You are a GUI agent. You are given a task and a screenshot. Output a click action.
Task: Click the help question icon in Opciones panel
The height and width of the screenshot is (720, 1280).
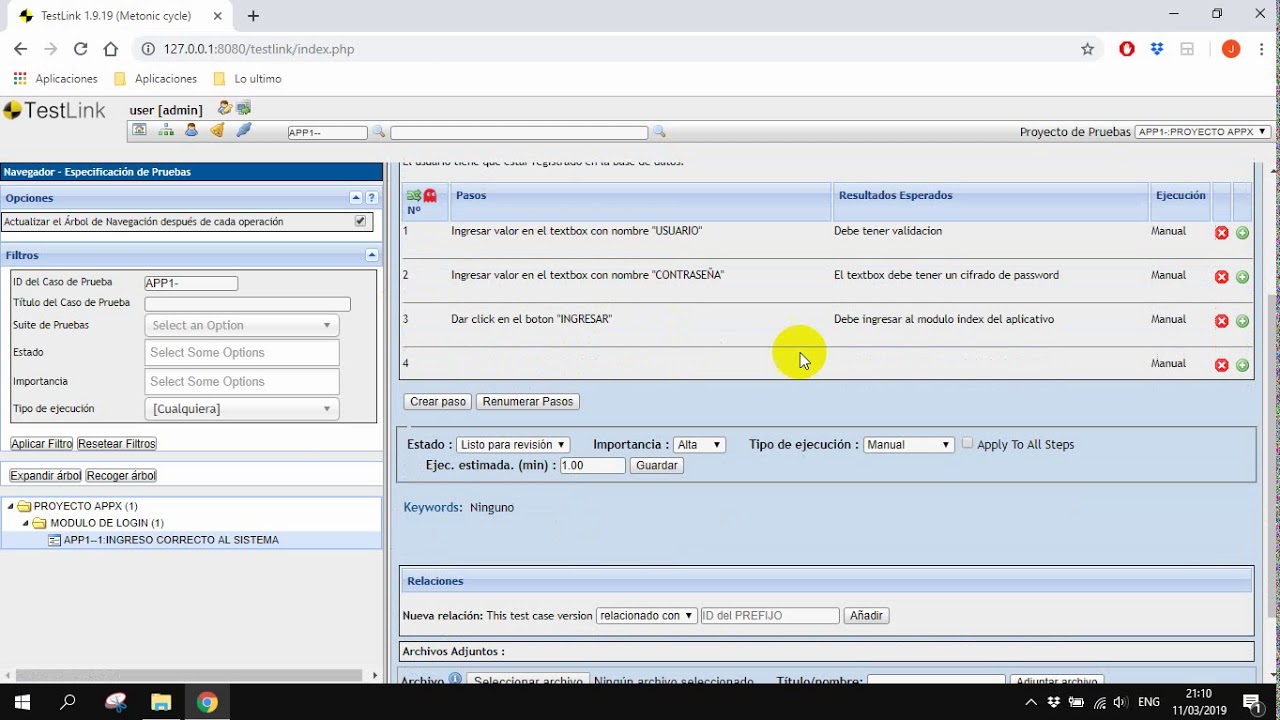(371, 198)
